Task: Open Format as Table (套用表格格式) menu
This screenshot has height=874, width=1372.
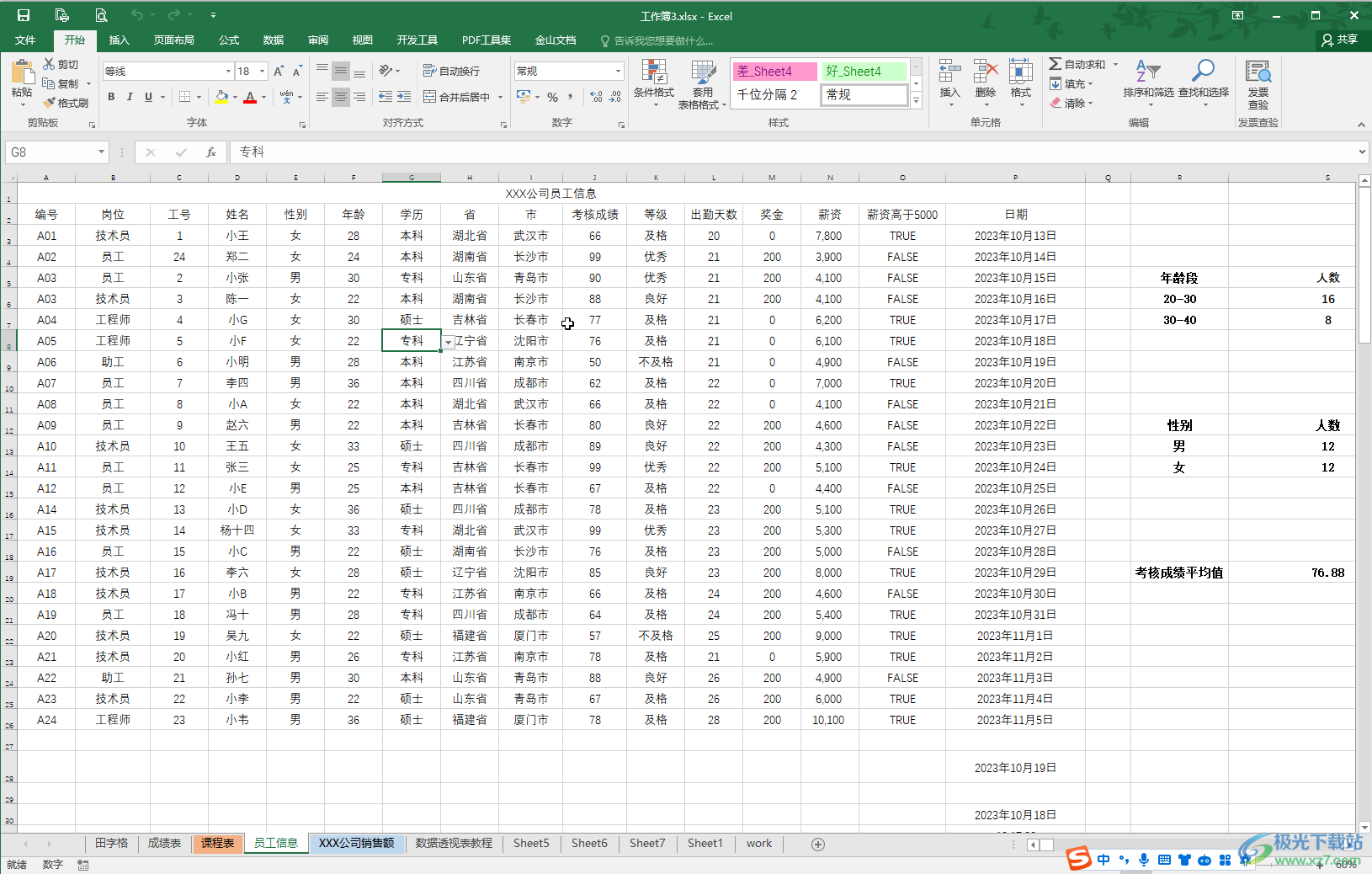Action: click(701, 84)
